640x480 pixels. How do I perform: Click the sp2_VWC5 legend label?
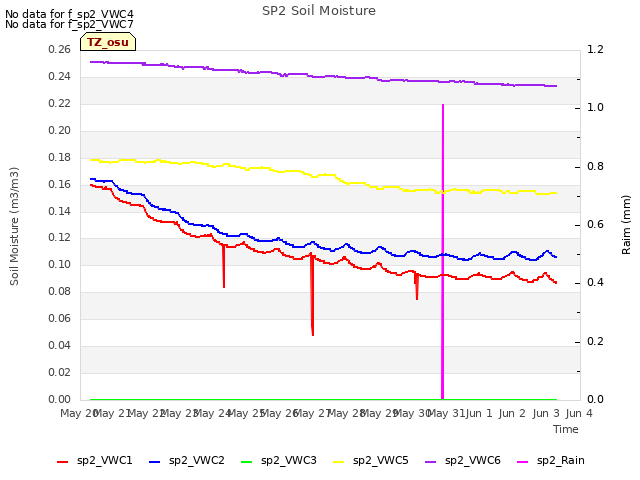coord(380,460)
